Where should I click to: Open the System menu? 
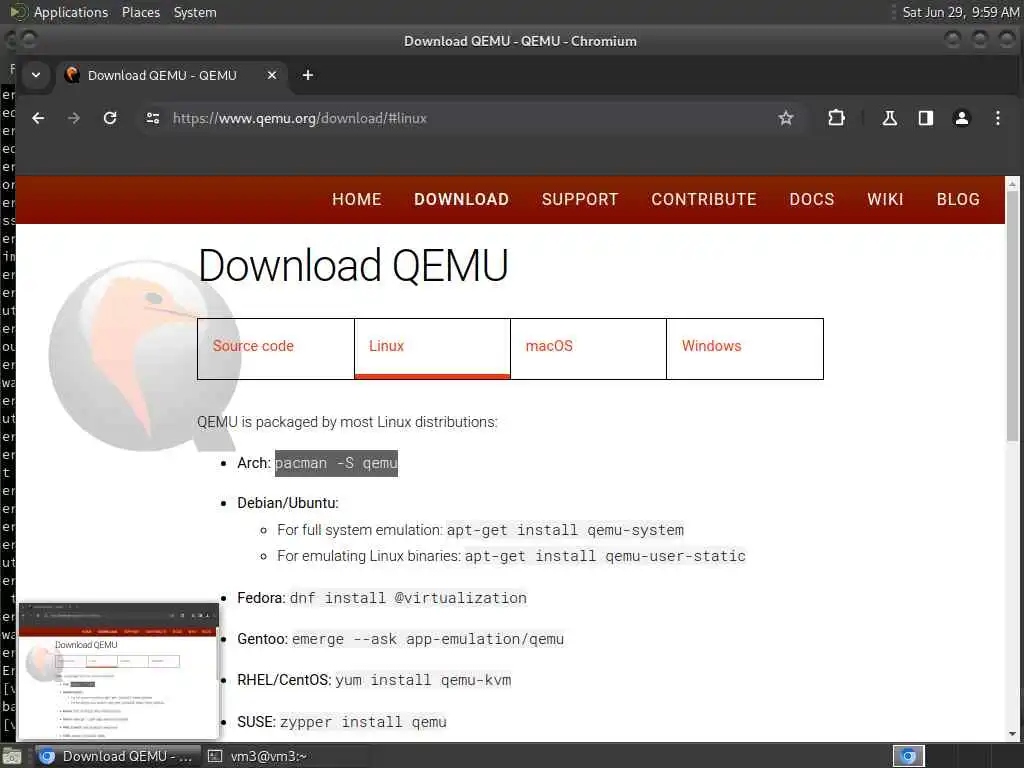tap(195, 12)
